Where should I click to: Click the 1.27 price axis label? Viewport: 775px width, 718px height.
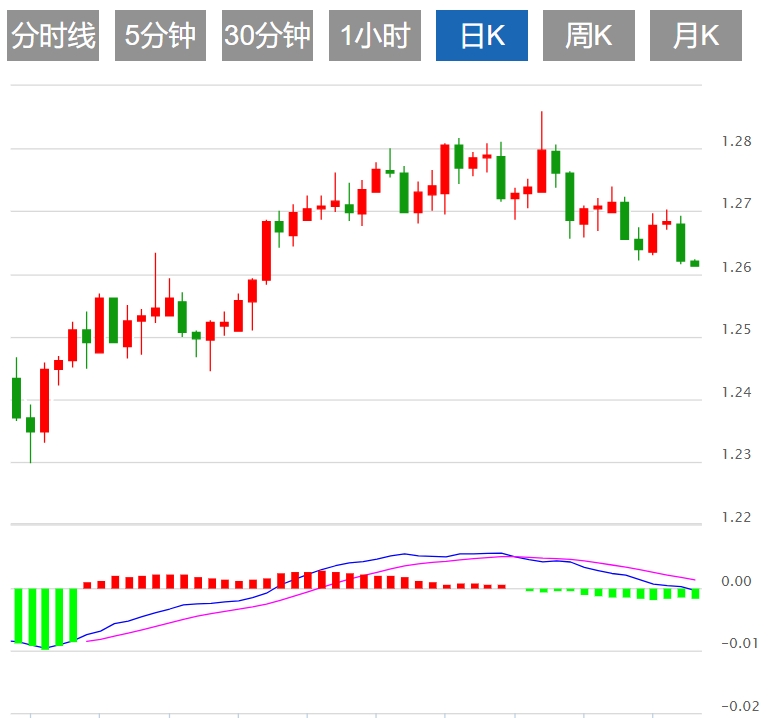coord(736,204)
